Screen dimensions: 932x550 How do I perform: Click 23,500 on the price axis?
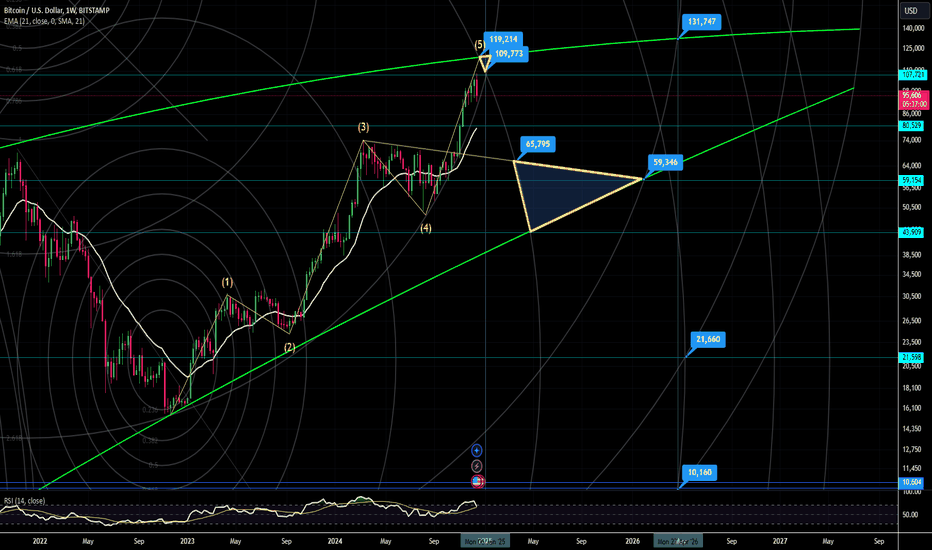(x=911, y=342)
